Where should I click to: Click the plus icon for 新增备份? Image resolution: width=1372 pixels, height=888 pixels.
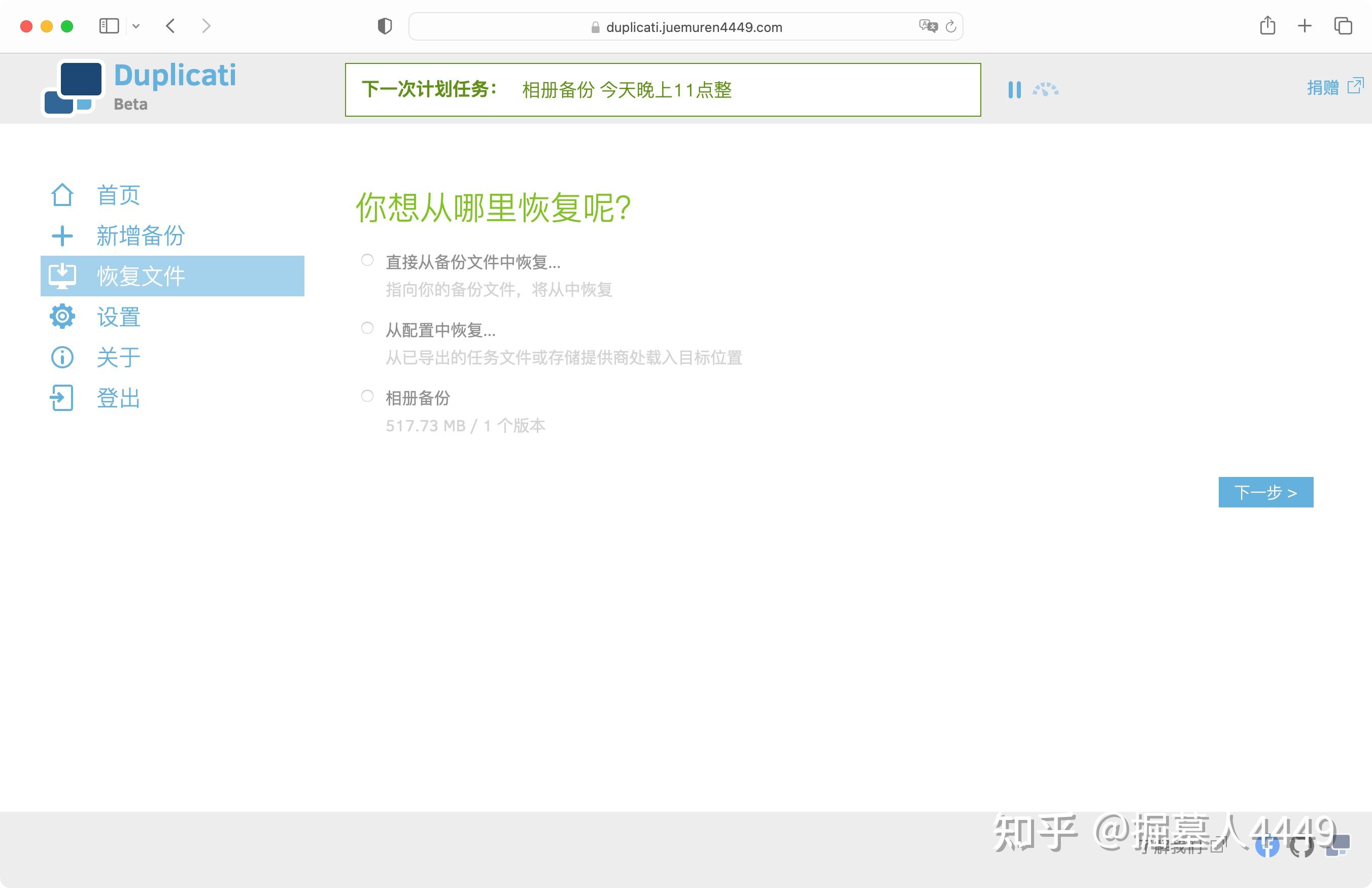pyautogui.click(x=62, y=236)
